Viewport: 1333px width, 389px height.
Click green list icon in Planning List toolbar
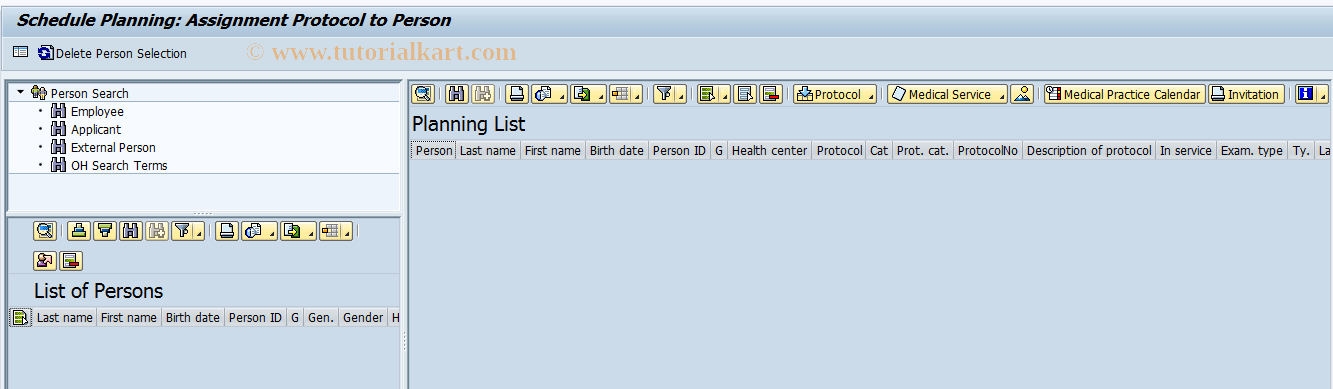708,94
